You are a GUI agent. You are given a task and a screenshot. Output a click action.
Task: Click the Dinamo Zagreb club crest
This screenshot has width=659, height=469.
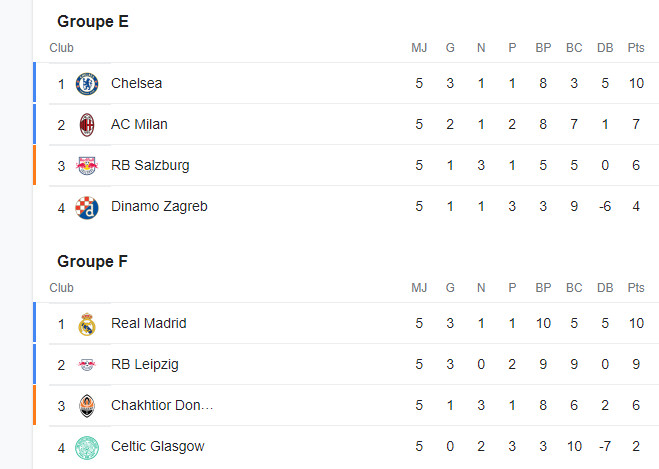pos(87,207)
